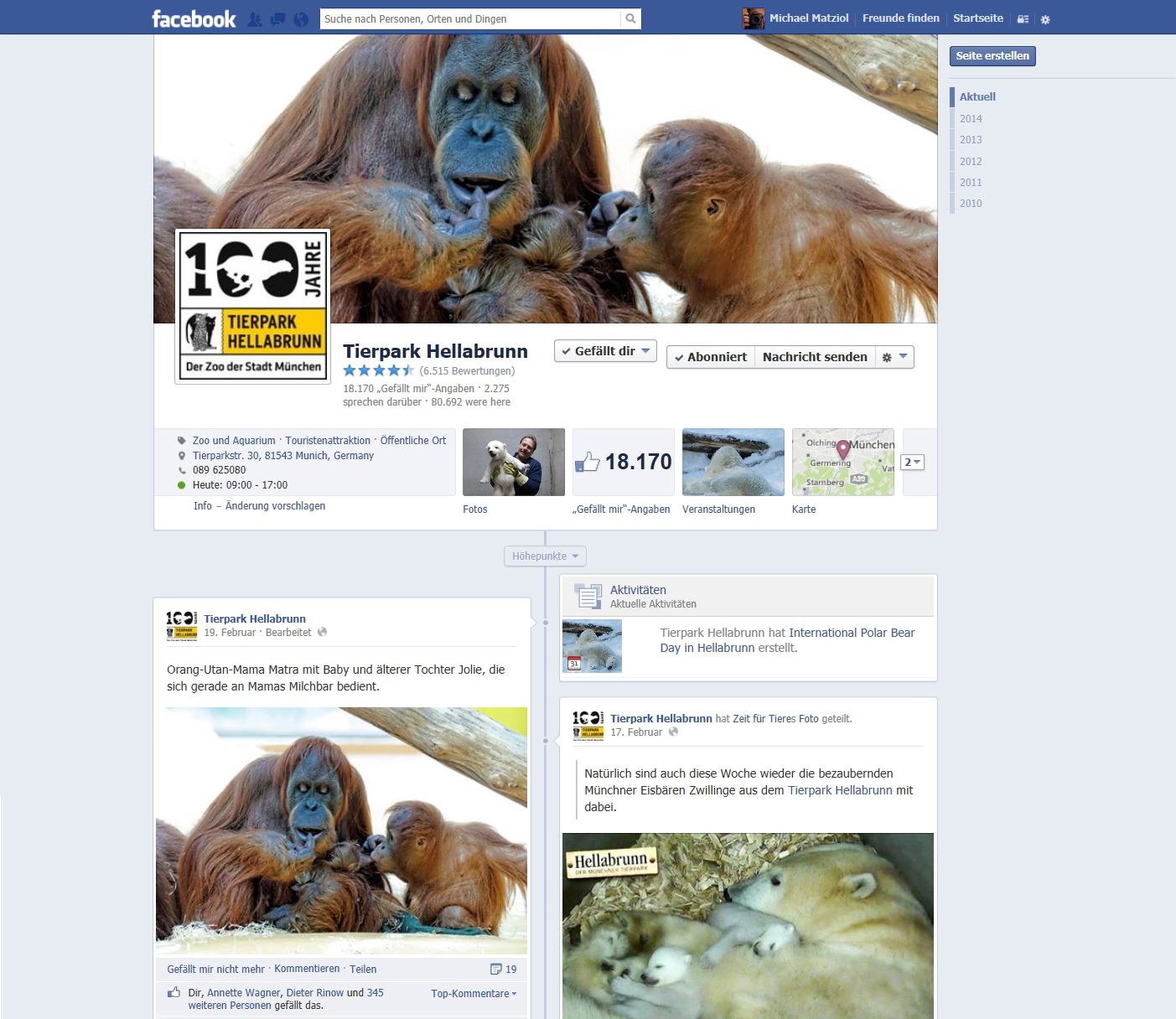Screen dimensions: 1176x1019
Task: Expand the 'Höhepunkte' dropdown
Action: tap(545, 556)
